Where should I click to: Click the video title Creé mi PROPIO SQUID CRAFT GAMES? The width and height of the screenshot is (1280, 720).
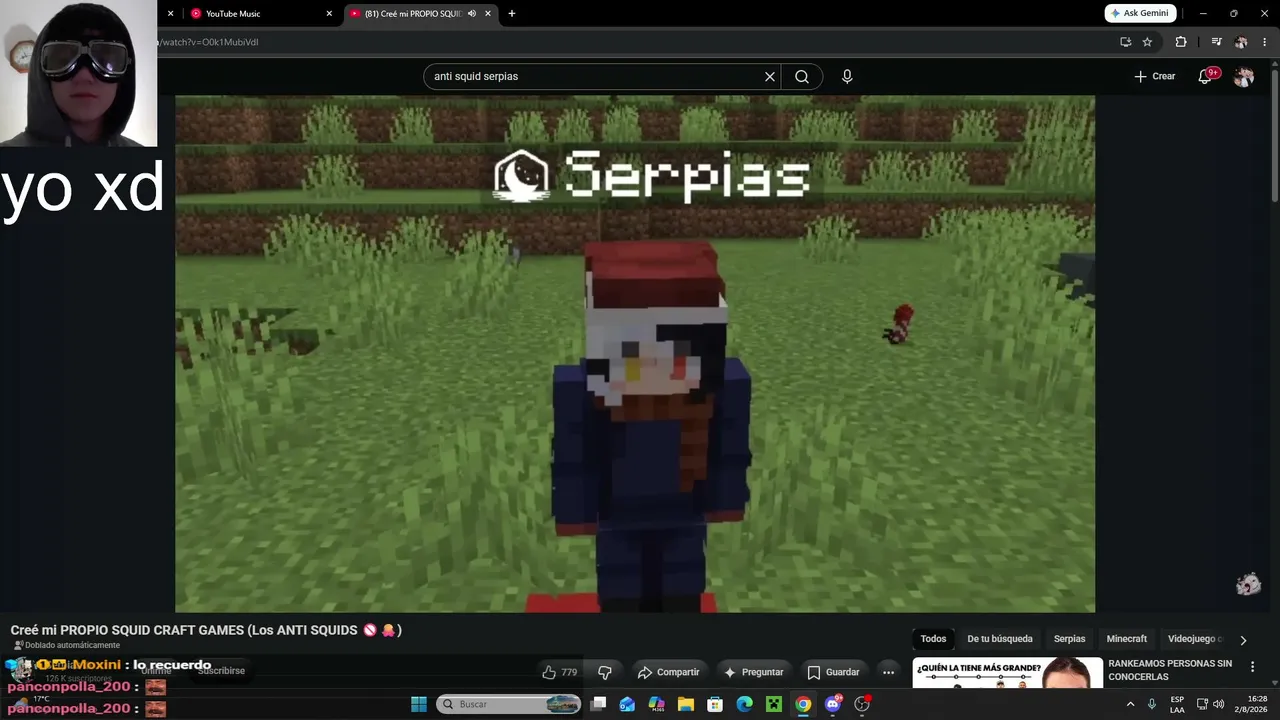206,630
